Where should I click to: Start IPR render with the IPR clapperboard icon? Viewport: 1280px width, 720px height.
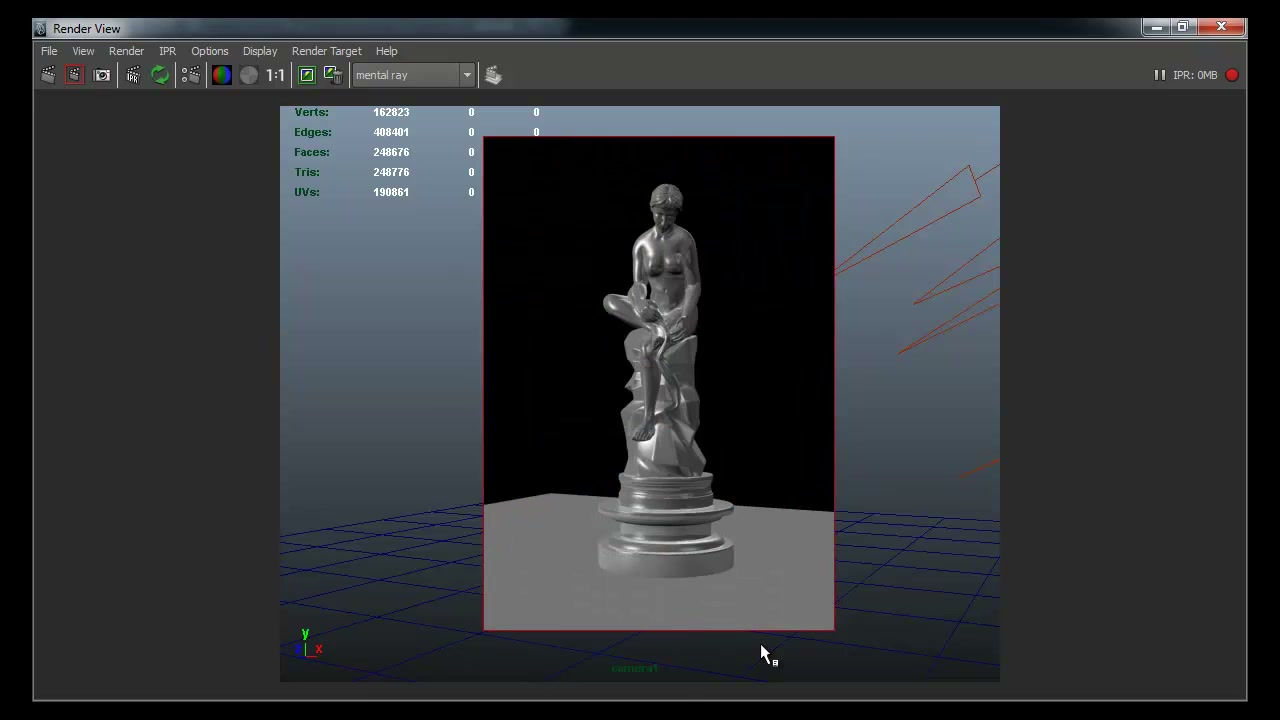point(133,75)
